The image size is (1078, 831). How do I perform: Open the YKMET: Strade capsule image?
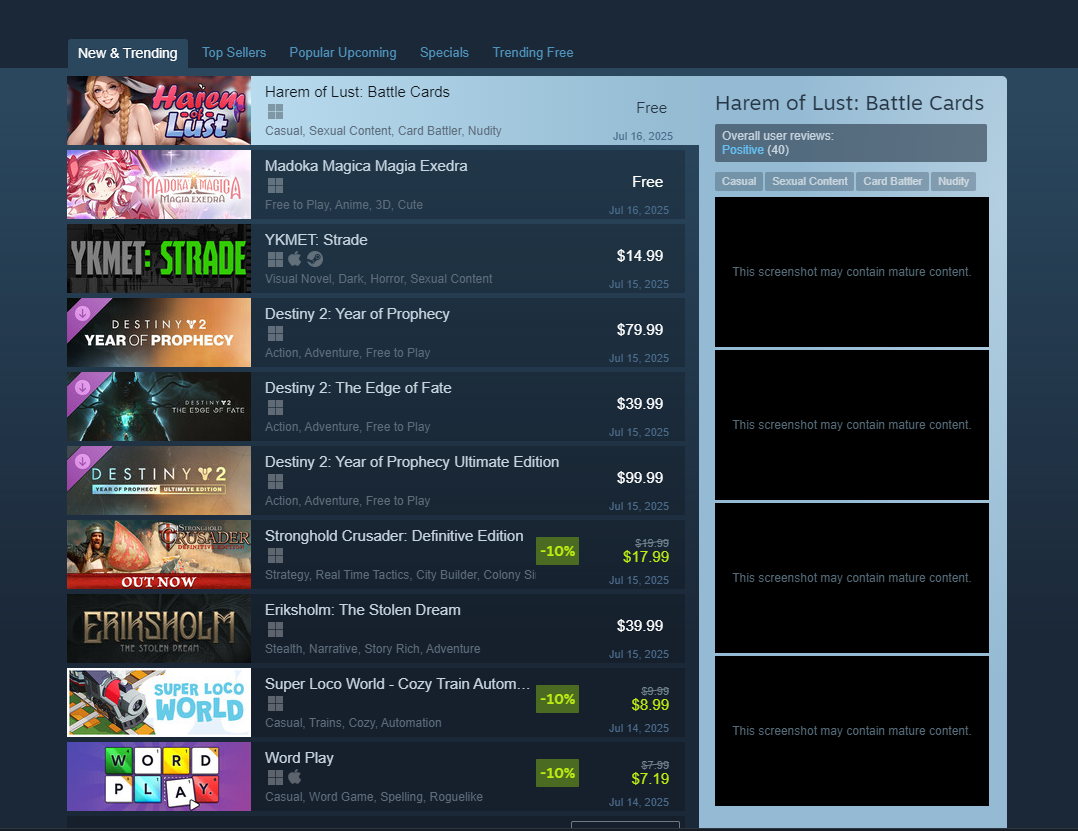point(159,258)
